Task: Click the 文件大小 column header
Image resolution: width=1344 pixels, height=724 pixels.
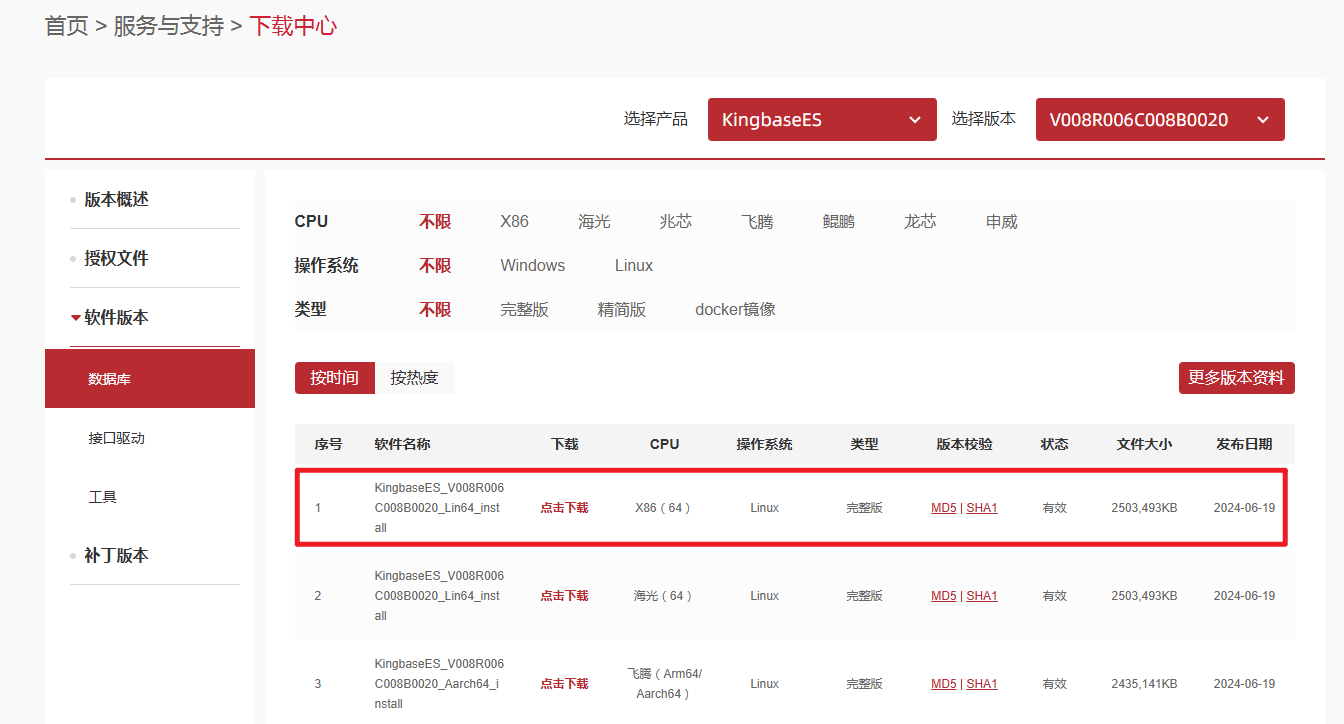Action: tap(1144, 444)
